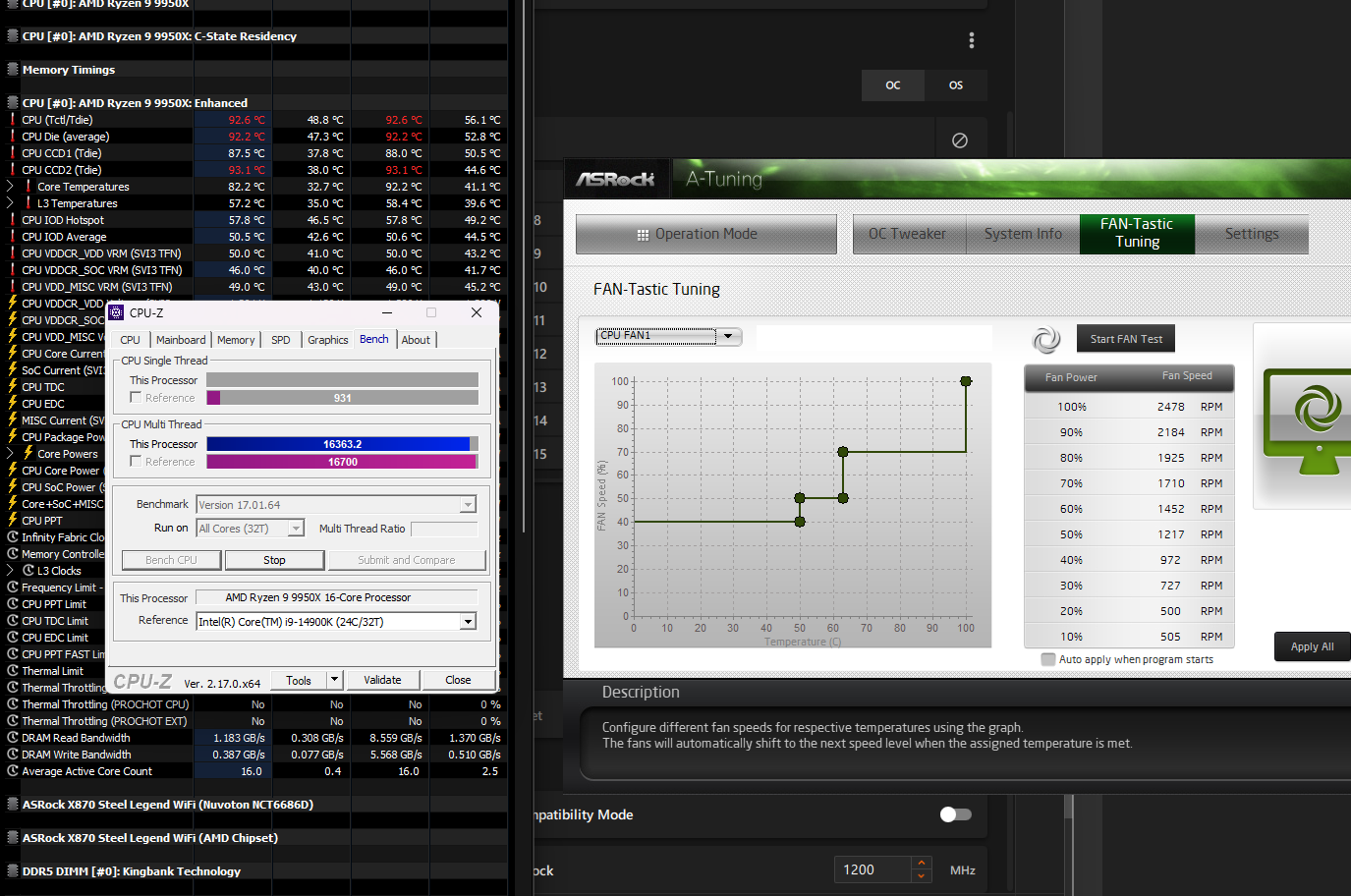Click lightning icon of CPU EDC row
The image size is (1351, 896).
click(13, 404)
